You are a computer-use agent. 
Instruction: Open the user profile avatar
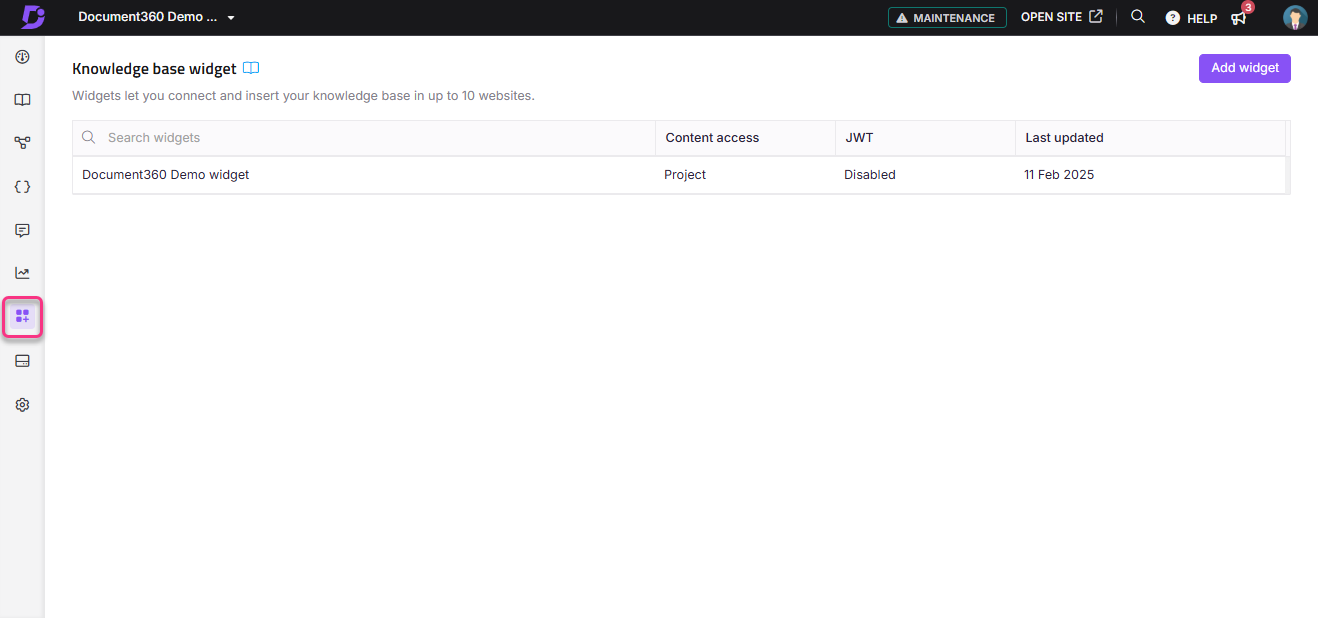pos(1295,17)
